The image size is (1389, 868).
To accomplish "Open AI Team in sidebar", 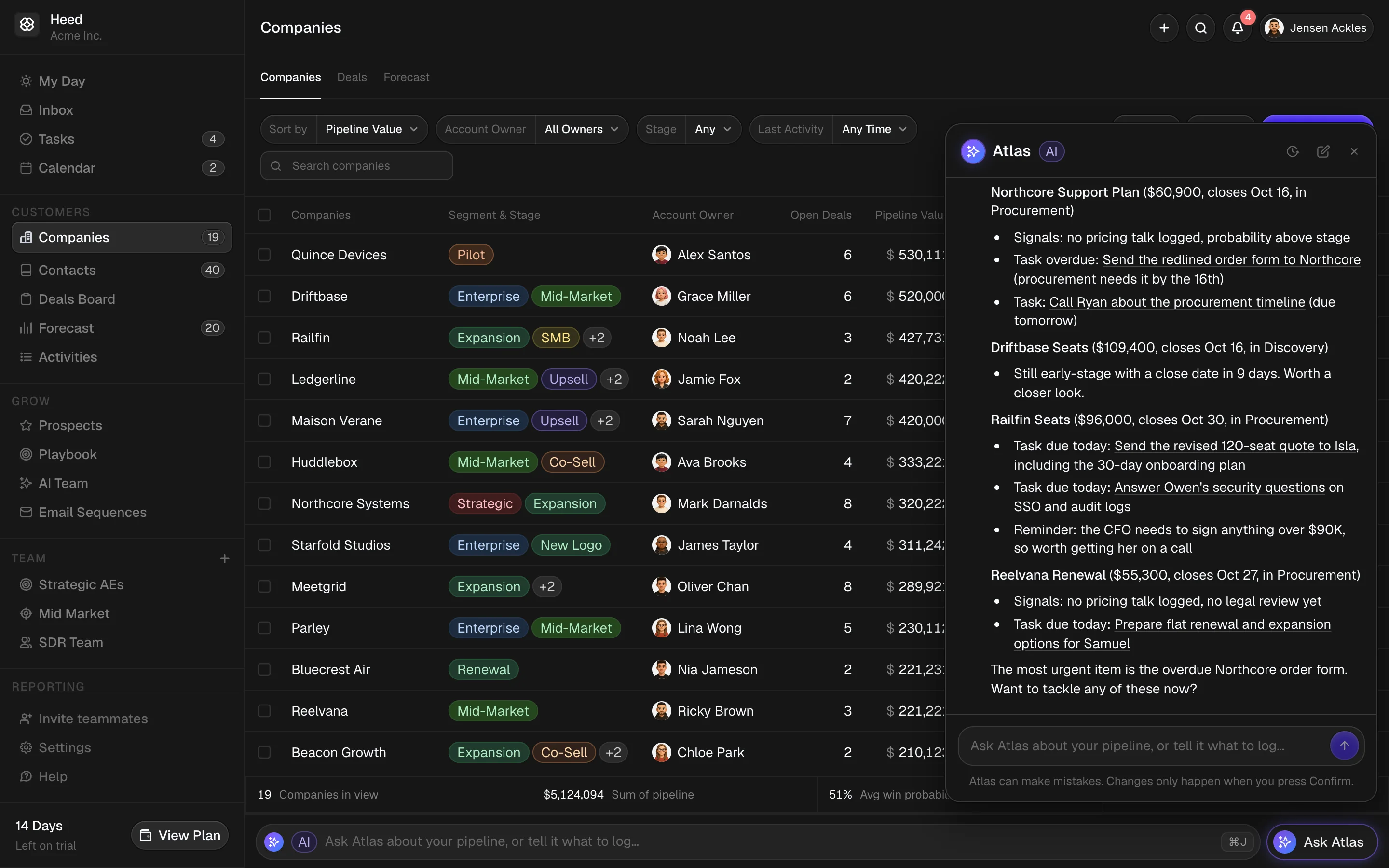I will 122,483.
